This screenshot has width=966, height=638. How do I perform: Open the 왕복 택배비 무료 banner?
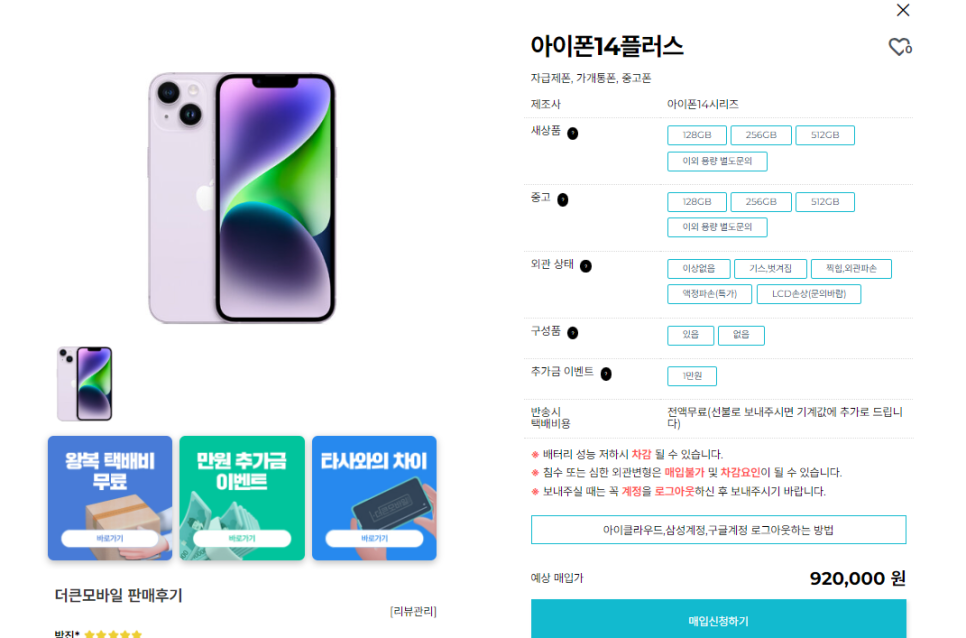pos(110,498)
